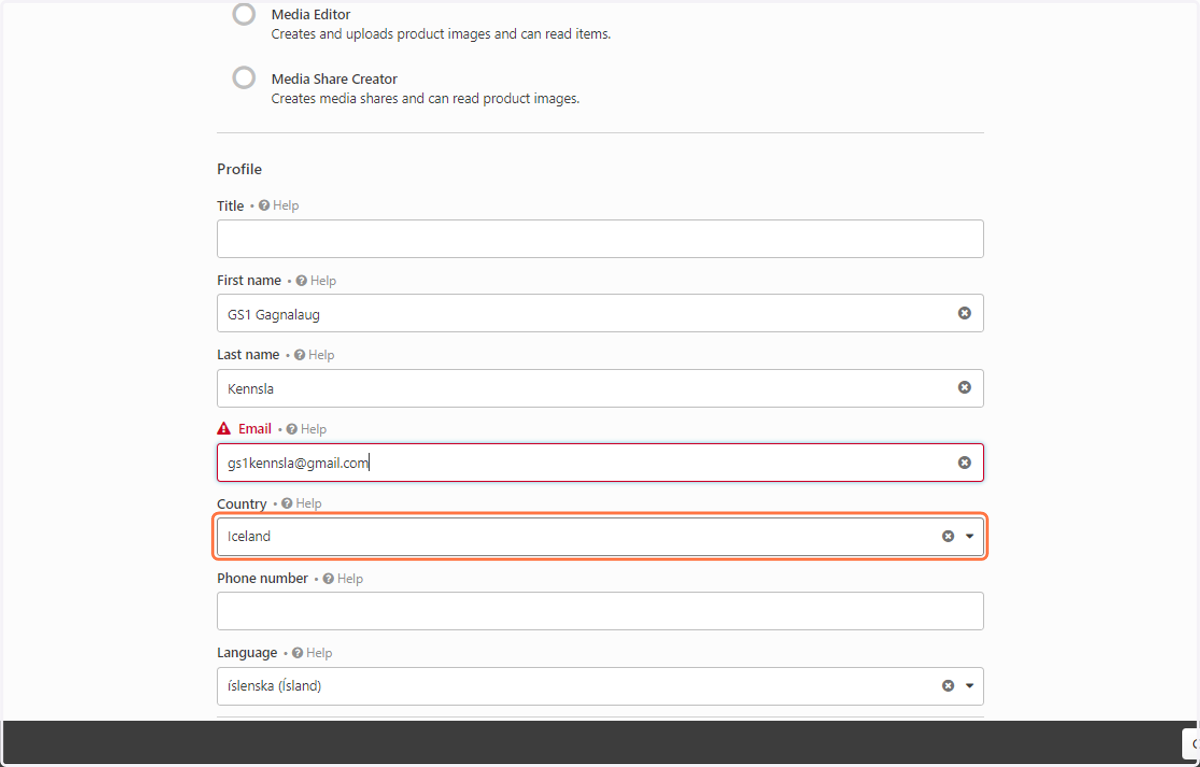The height and width of the screenshot is (767, 1200).
Task: Click the Last name input containing Kennsla
Action: pos(600,388)
